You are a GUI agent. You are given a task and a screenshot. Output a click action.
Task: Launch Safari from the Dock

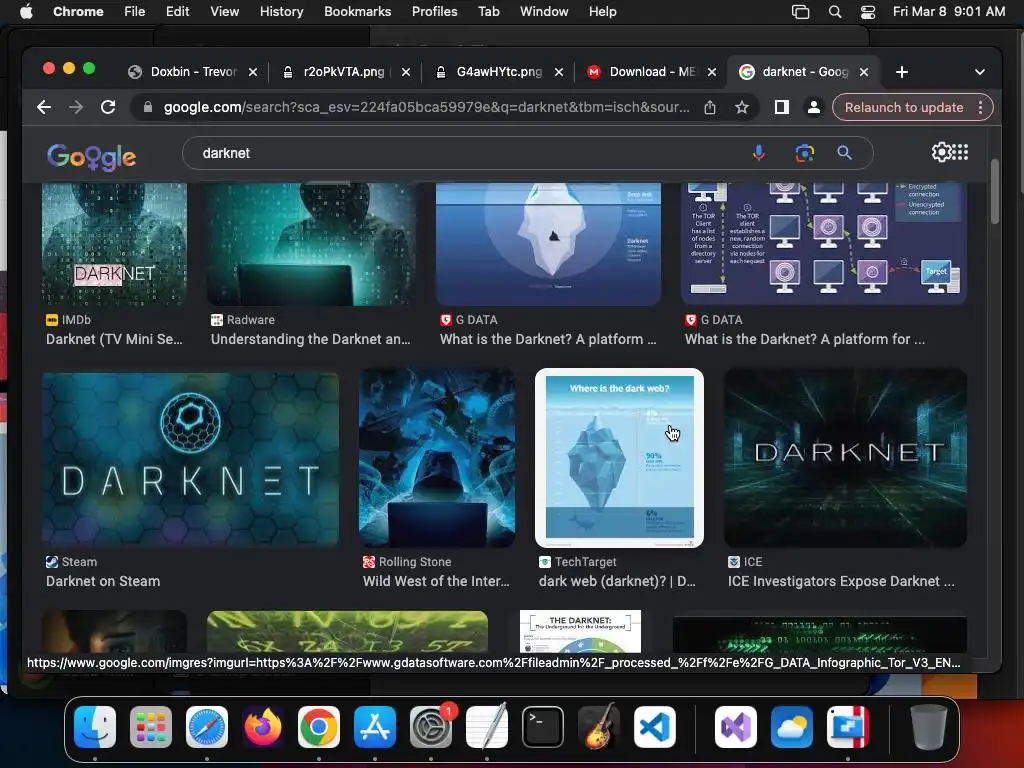[x=207, y=727]
